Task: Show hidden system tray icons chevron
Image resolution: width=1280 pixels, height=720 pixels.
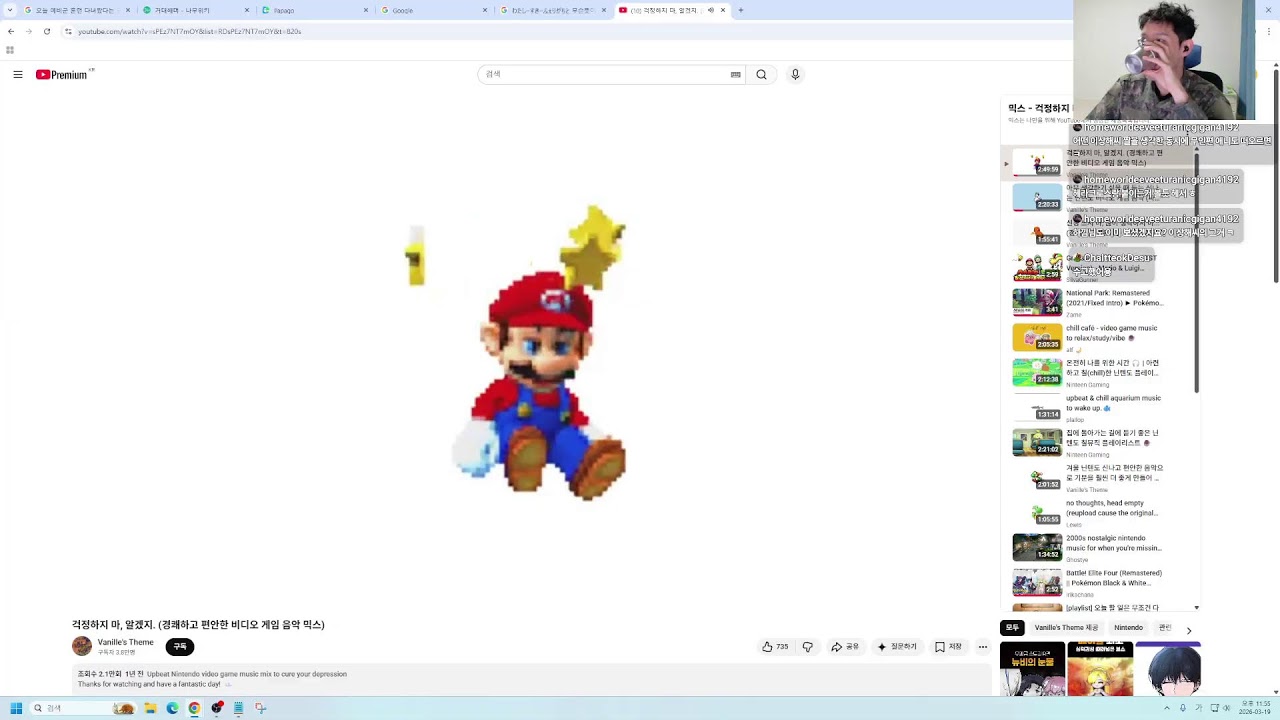Action: [x=1166, y=708]
